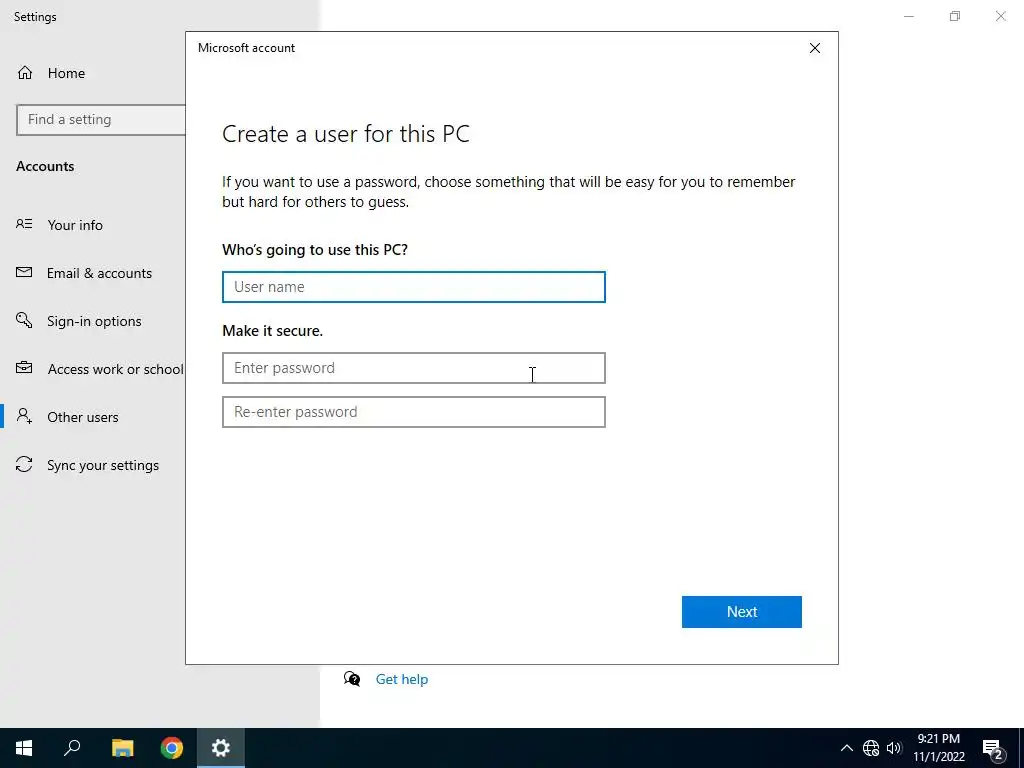
Task: Click the Get help chat icon
Action: click(x=352, y=679)
